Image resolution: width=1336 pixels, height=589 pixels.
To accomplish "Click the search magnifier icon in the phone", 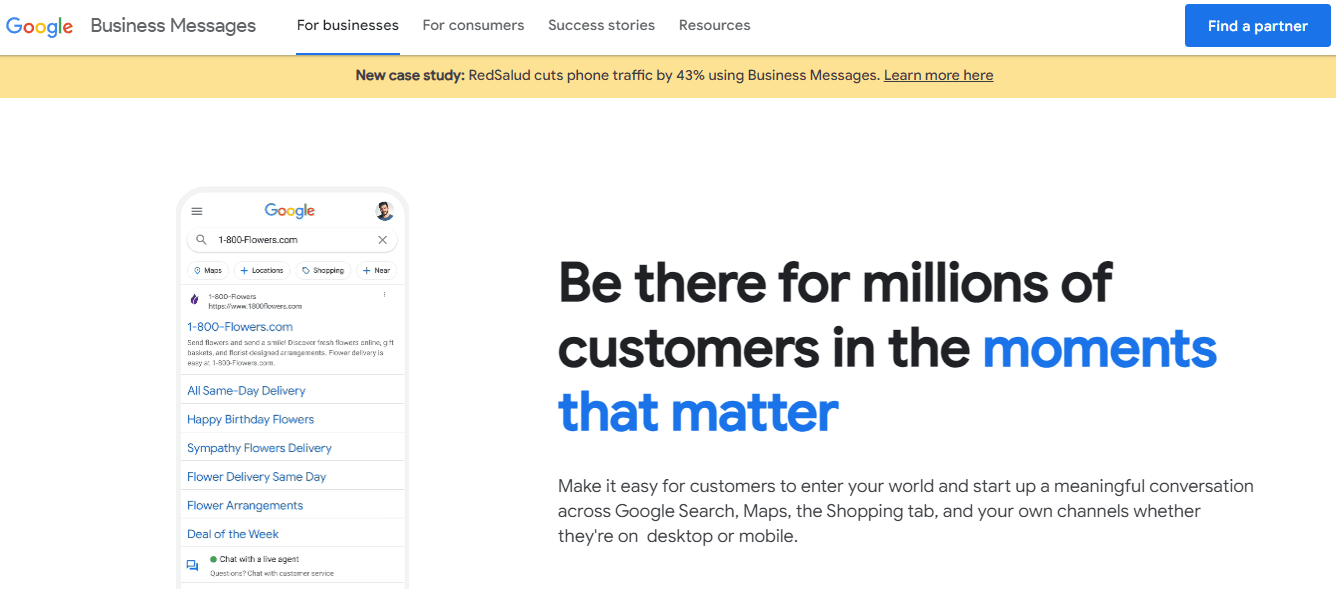I will coord(201,239).
